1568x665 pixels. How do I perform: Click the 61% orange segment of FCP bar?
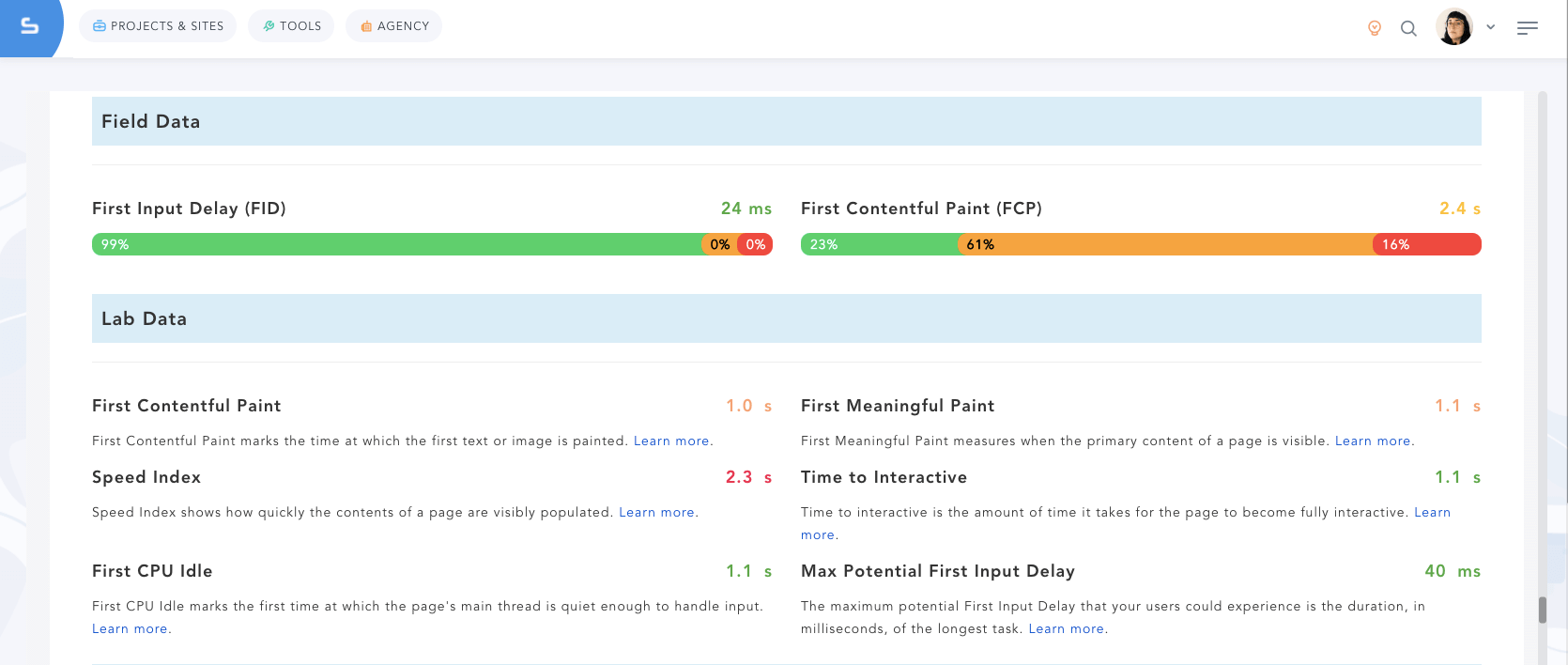tap(1166, 244)
